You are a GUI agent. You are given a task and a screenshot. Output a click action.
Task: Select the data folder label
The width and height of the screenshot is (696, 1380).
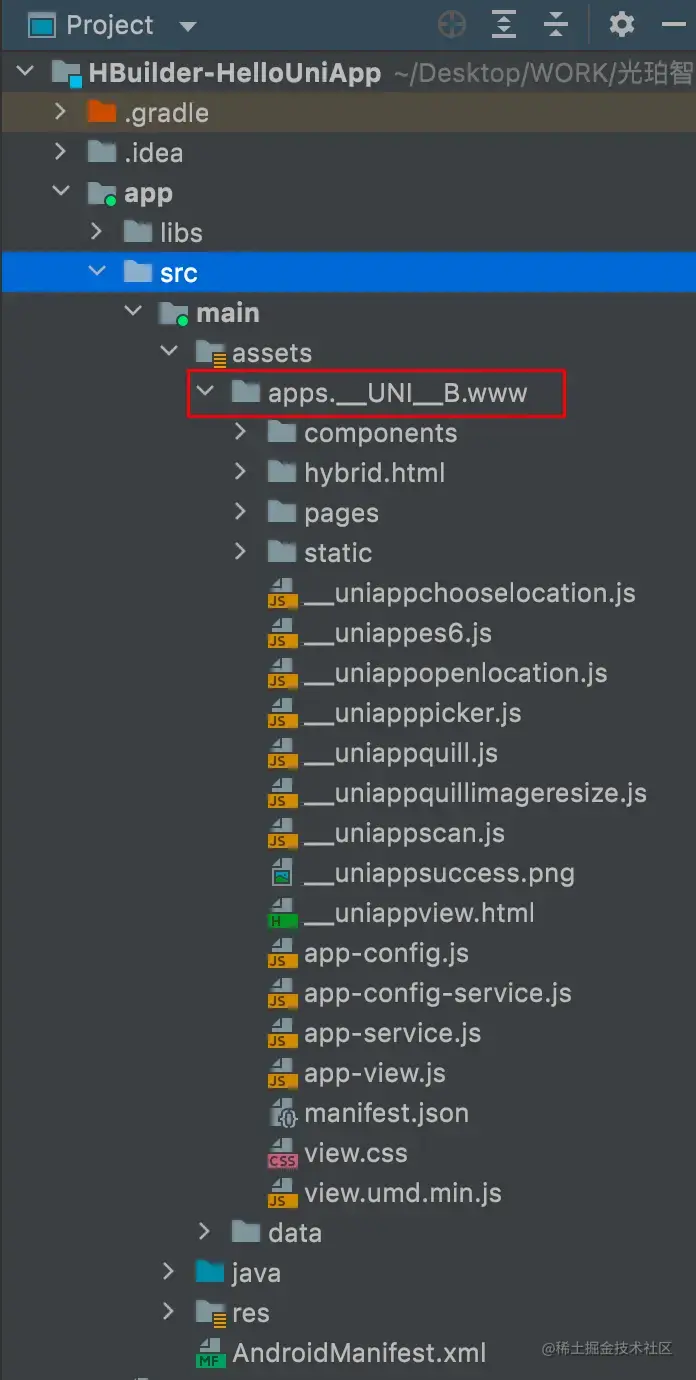click(295, 1233)
